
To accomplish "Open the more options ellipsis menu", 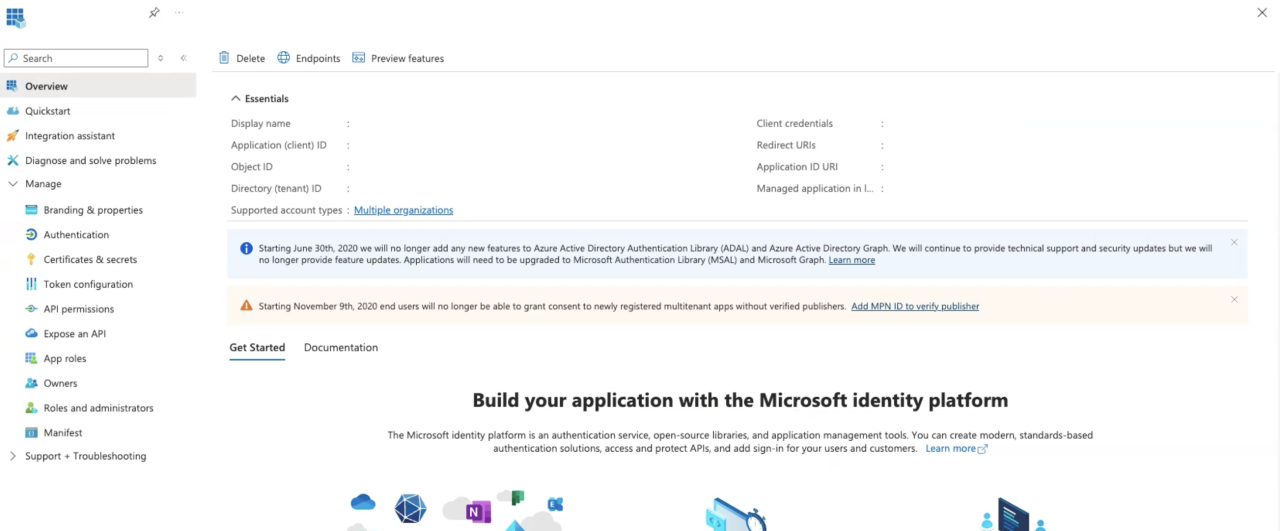I will [179, 13].
